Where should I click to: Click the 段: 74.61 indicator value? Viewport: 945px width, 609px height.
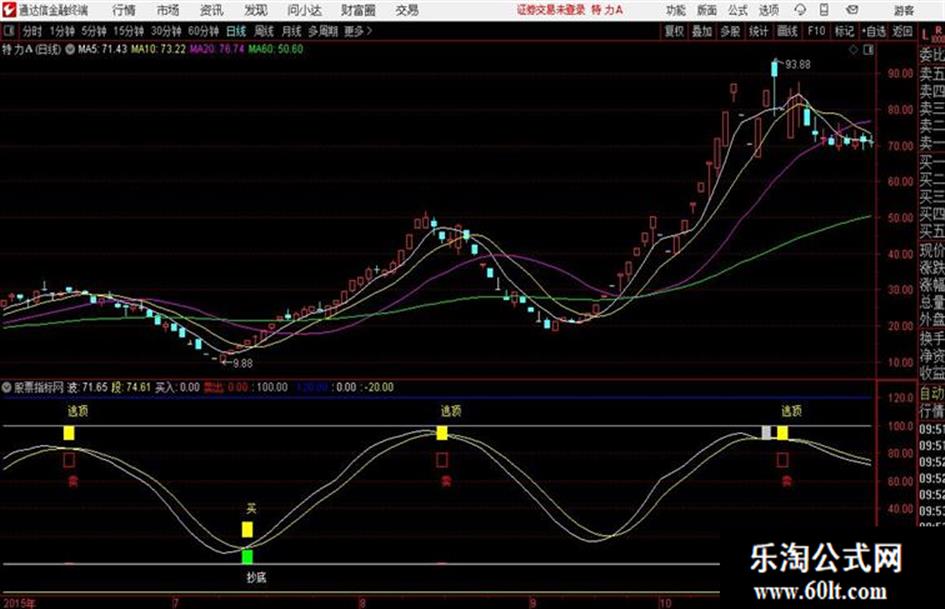click(x=131, y=387)
